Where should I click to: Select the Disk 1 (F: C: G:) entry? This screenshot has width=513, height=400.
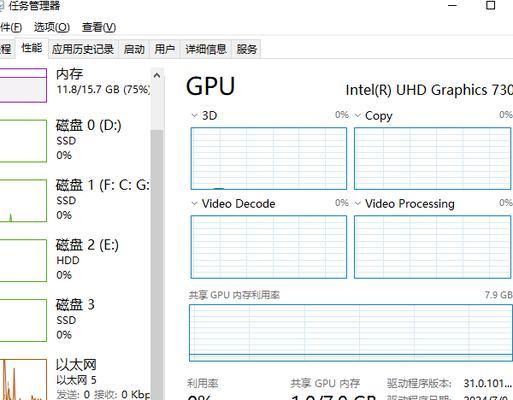[x=75, y=200]
